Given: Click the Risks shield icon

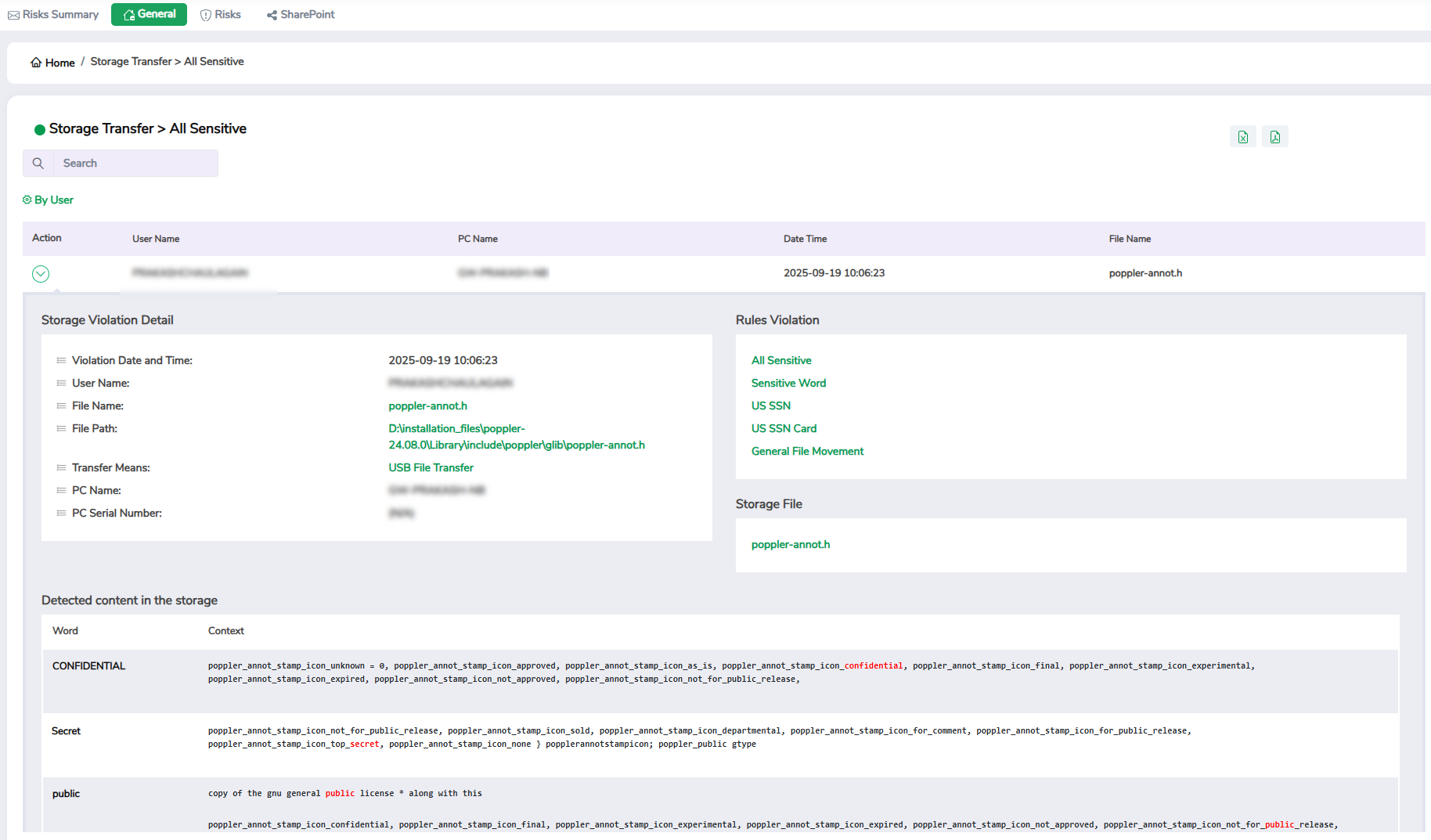Looking at the screenshot, I should coord(206,15).
